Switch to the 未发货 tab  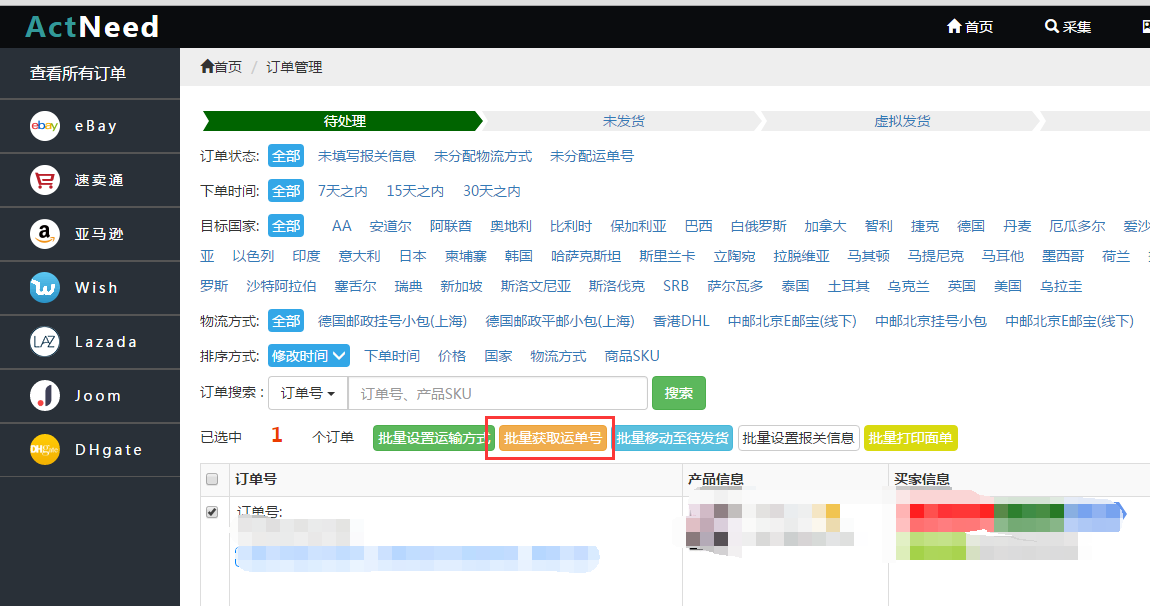point(622,120)
